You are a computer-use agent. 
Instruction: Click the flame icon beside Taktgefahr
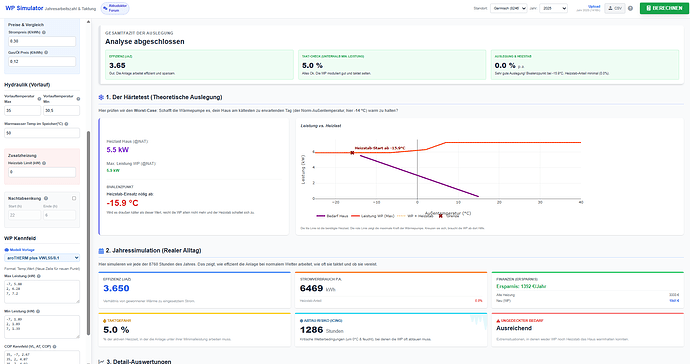[x=105, y=321]
